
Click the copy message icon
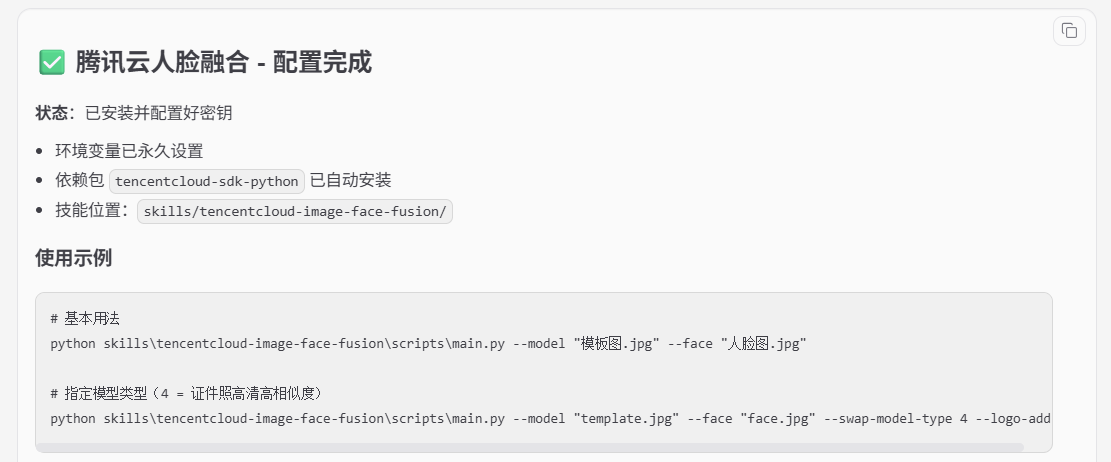pyautogui.click(x=1069, y=30)
